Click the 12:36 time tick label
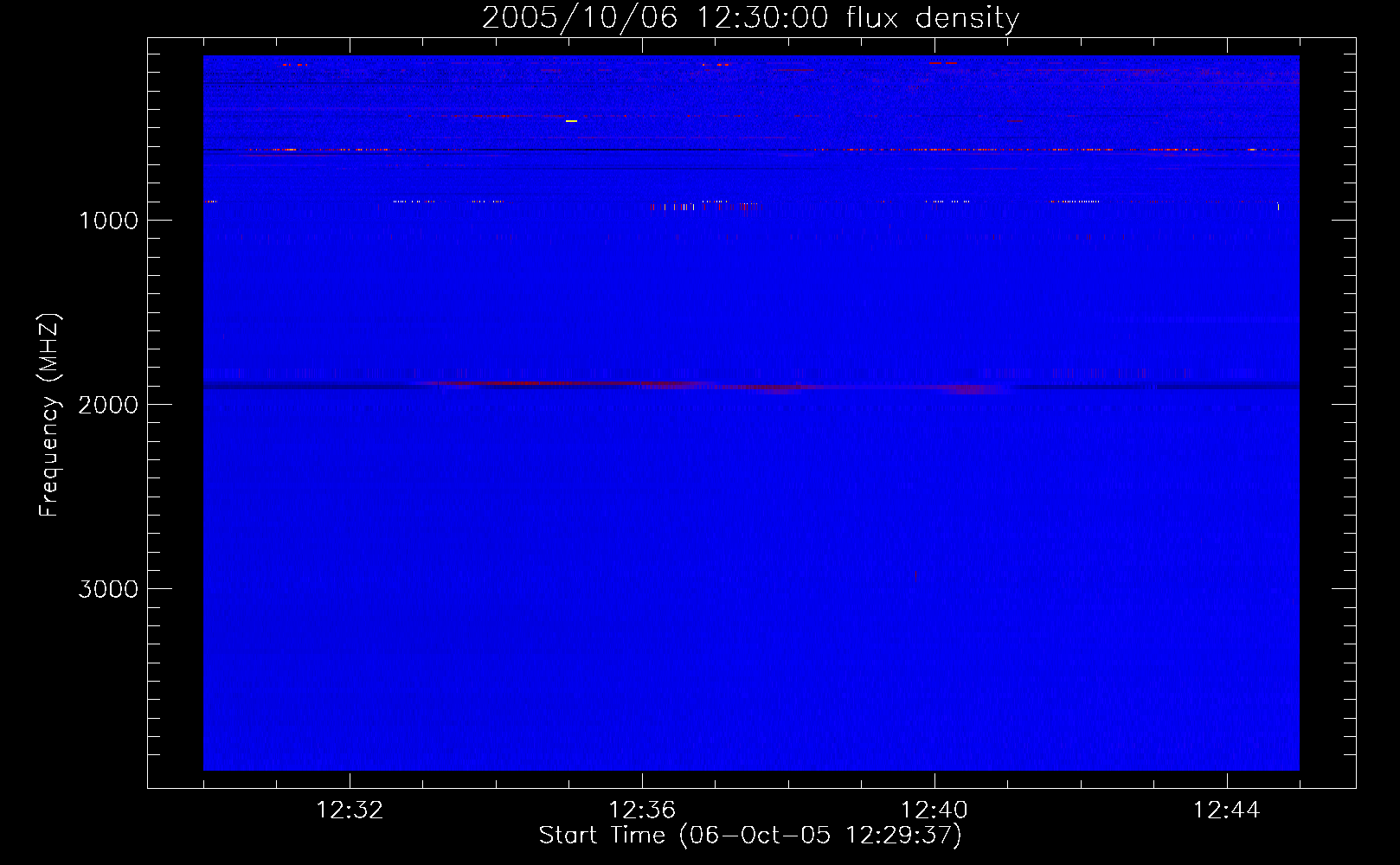This screenshot has width=1400, height=865. point(642,811)
